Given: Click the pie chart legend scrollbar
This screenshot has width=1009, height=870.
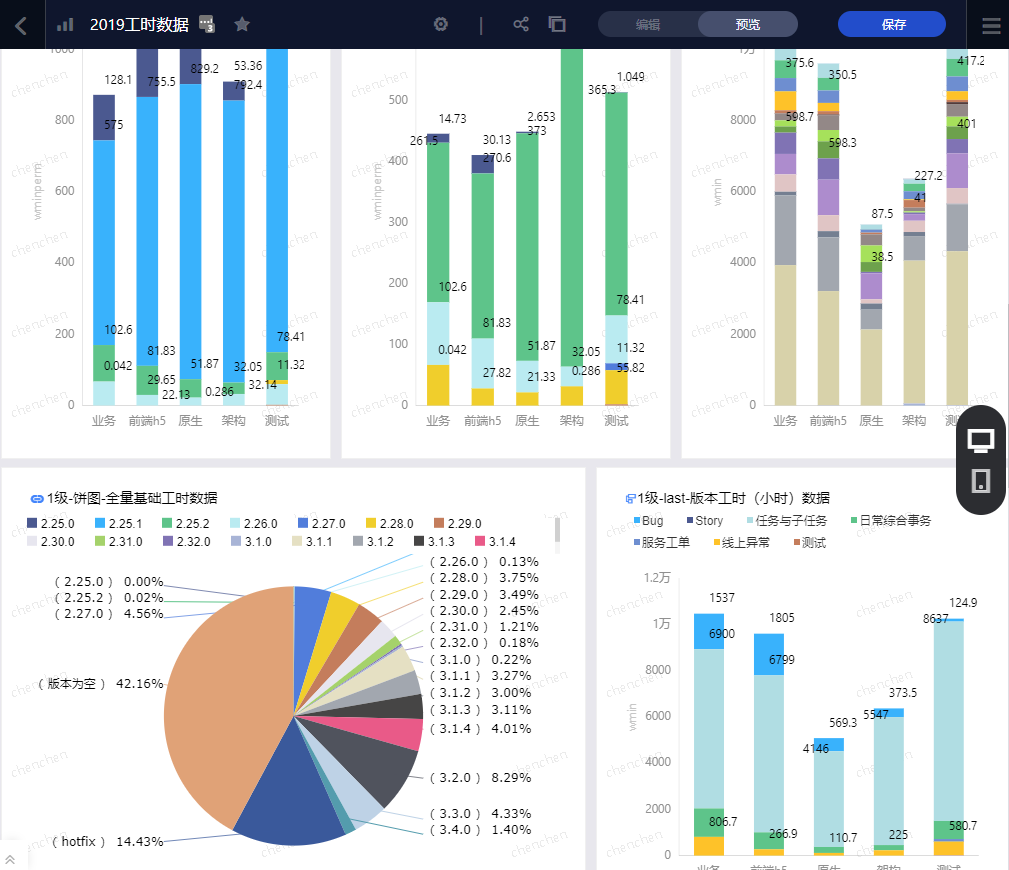Looking at the screenshot, I should (557, 532).
